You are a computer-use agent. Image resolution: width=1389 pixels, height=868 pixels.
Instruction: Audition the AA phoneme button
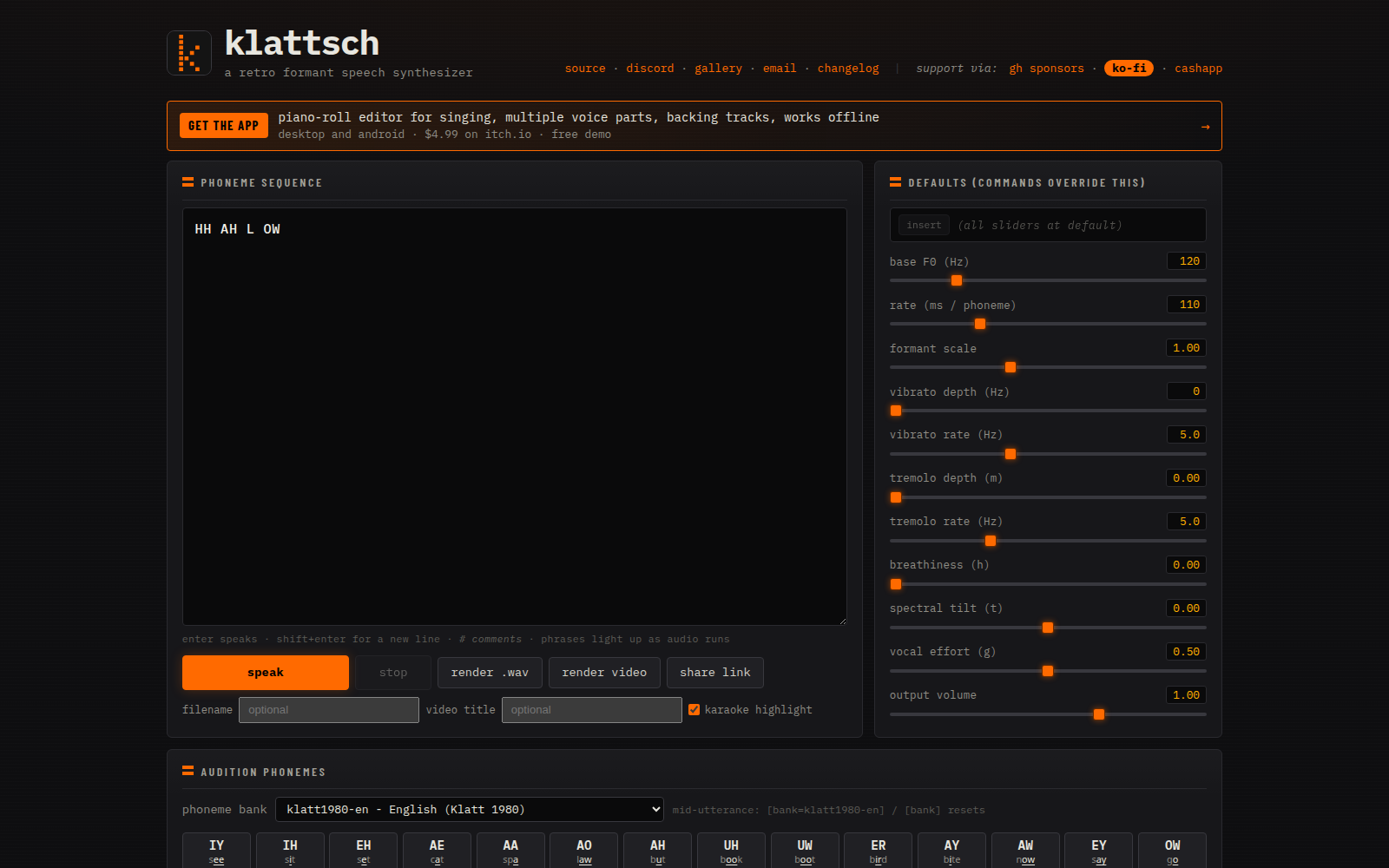click(x=510, y=851)
